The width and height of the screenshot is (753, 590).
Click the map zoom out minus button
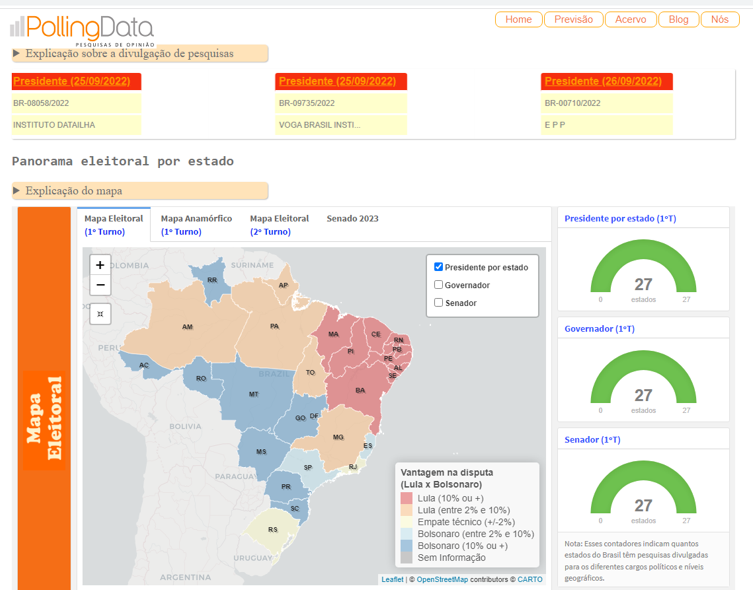[100, 285]
